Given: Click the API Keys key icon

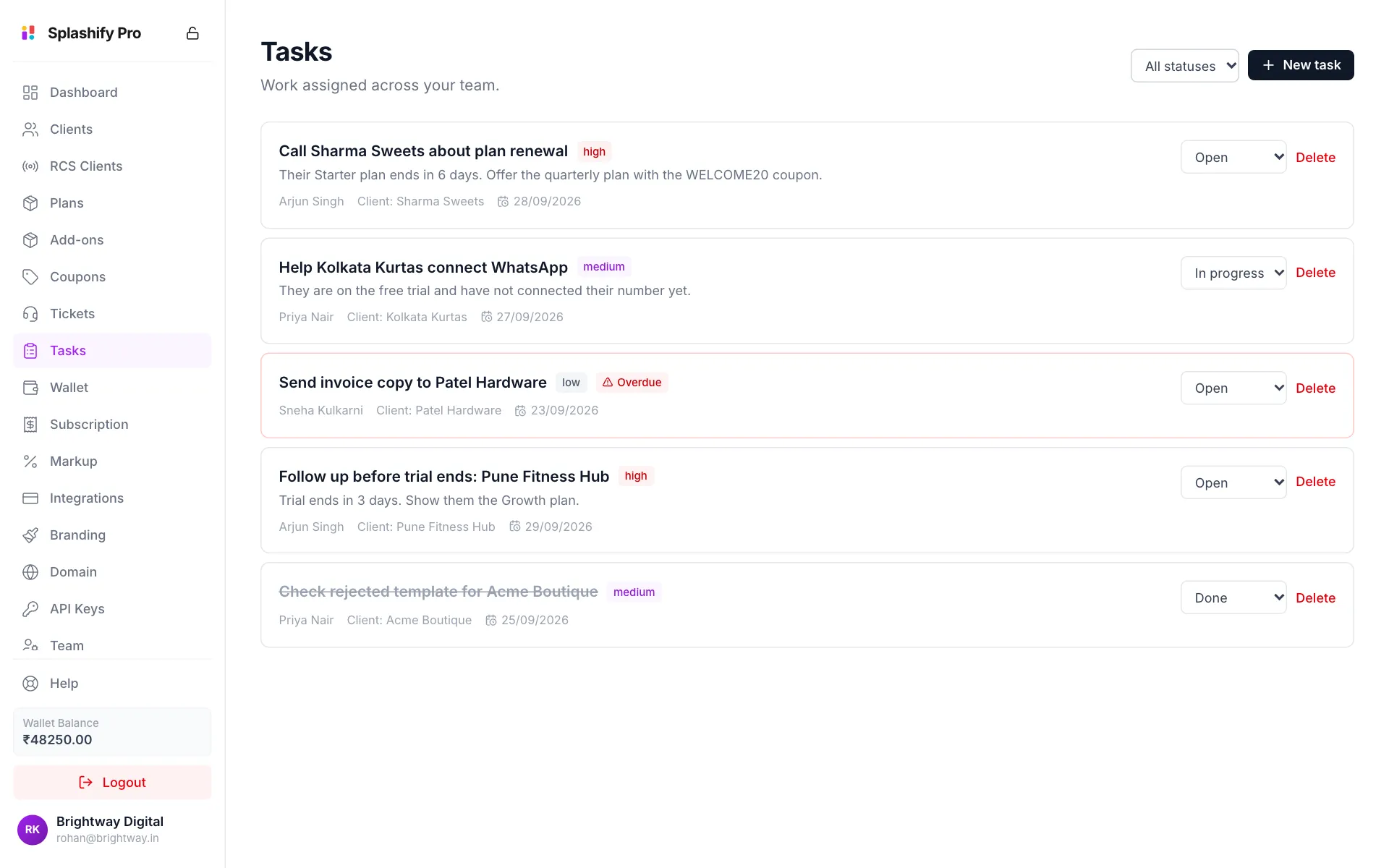Looking at the screenshot, I should [30, 609].
